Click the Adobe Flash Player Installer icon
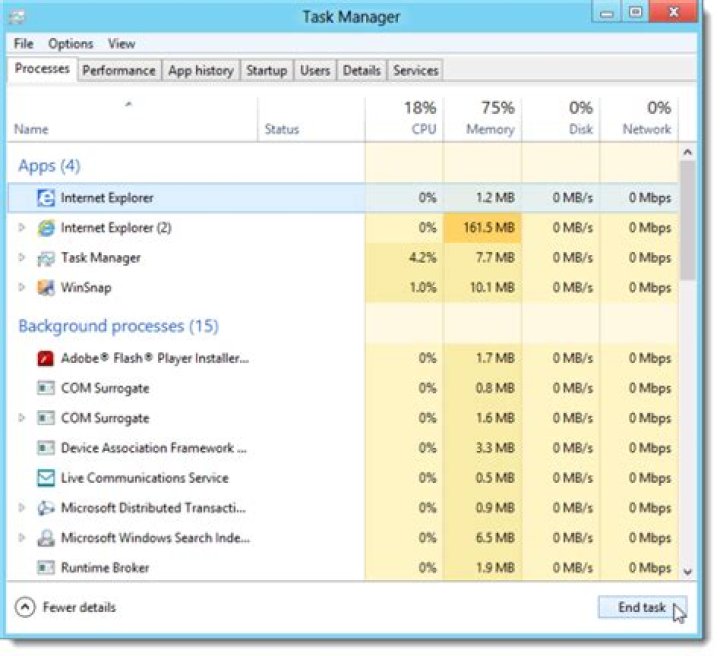This screenshot has height=656, width=720. [x=45, y=358]
